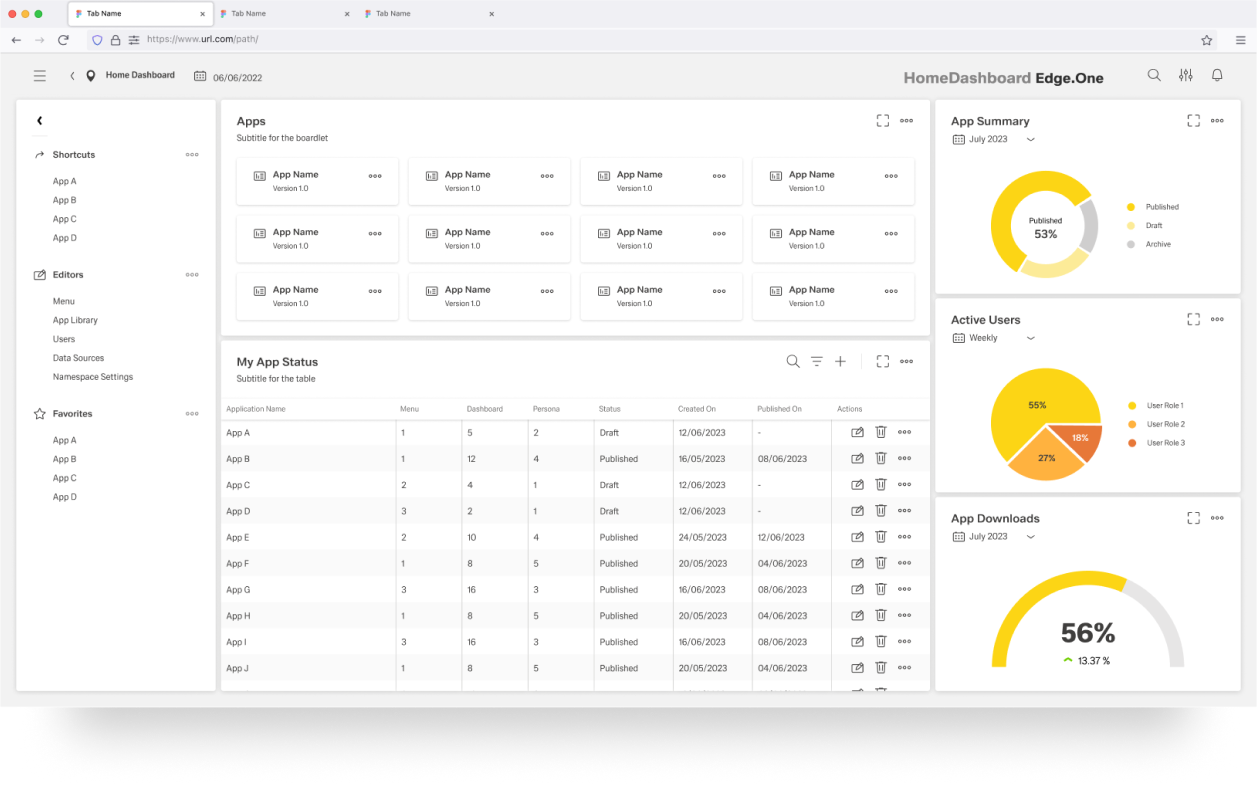Expand the Apps panel to fullscreen
The width and height of the screenshot is (1257, 786).
click(883, 121)
